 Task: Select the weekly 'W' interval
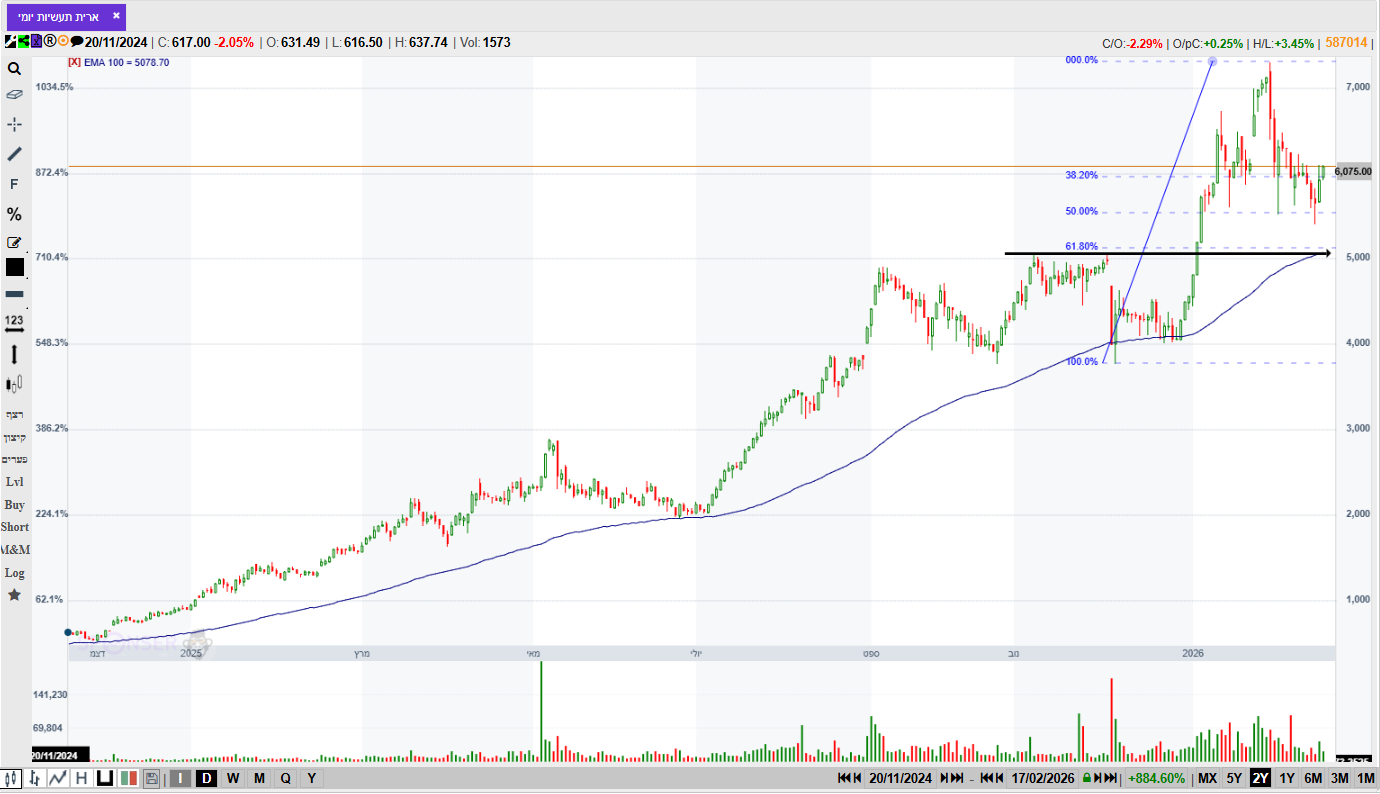233,778
